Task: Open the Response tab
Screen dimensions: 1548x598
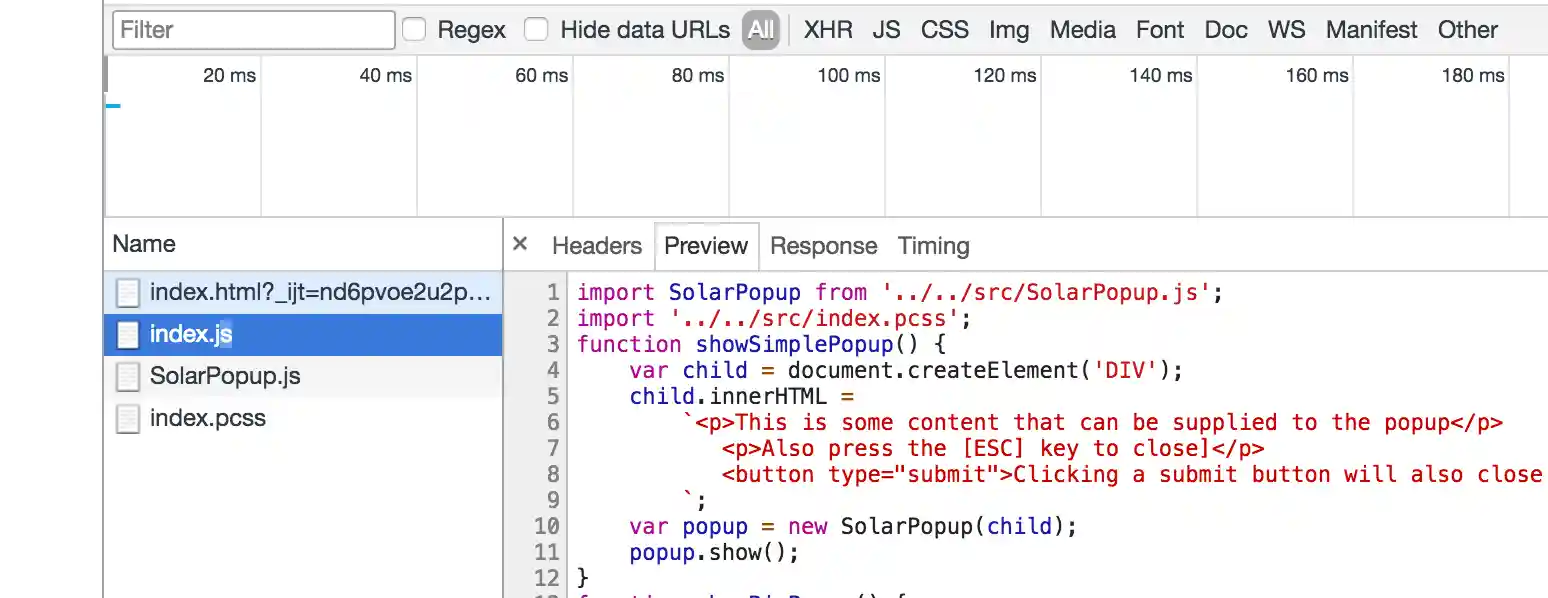Action: tap(823, 246)
